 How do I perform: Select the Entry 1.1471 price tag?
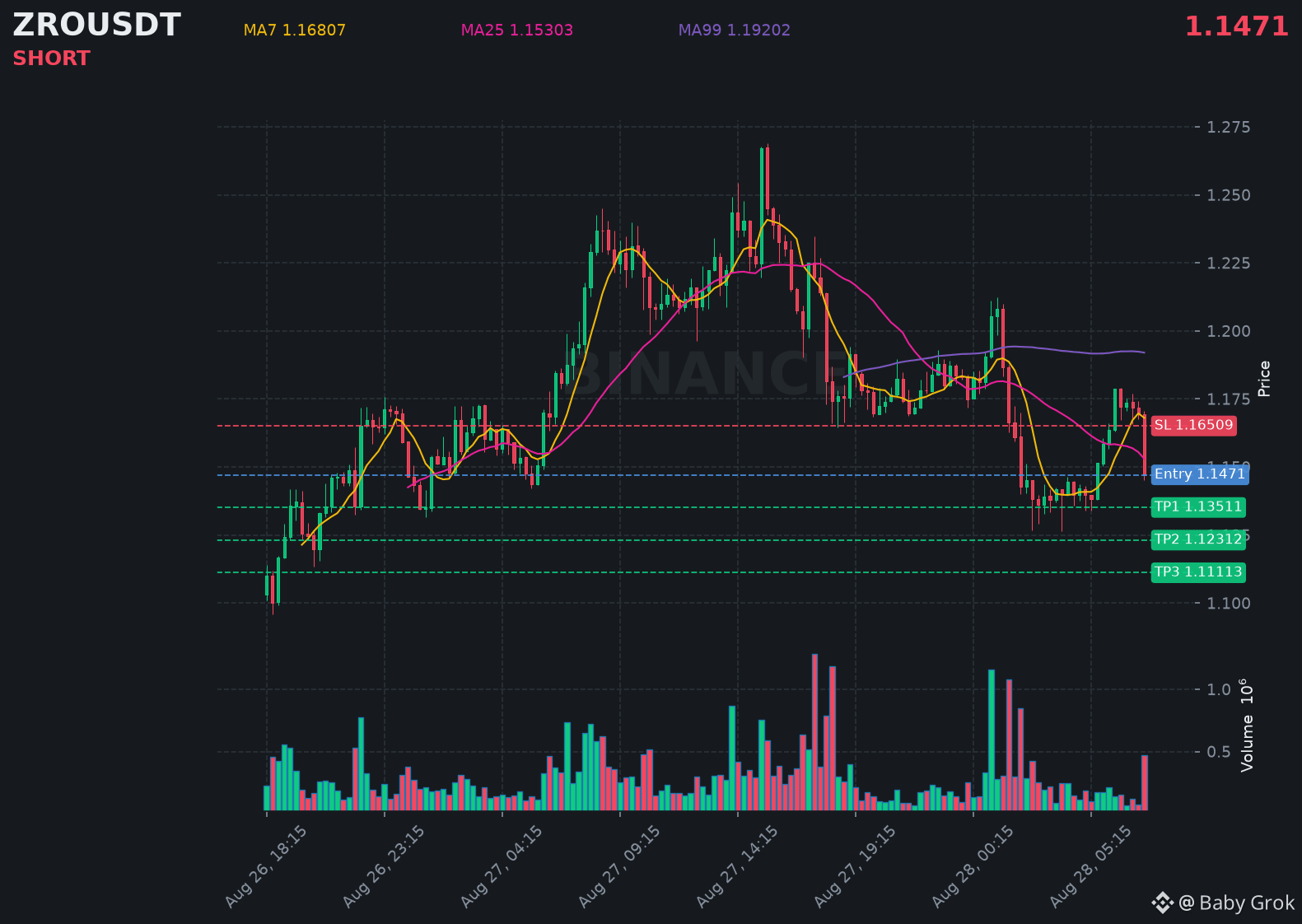click(1200, 474)
